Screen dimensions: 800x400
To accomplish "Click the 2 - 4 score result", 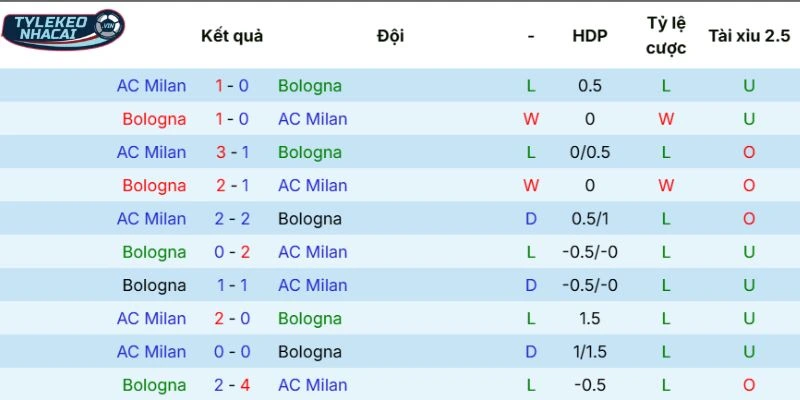I will click(232, 385).
